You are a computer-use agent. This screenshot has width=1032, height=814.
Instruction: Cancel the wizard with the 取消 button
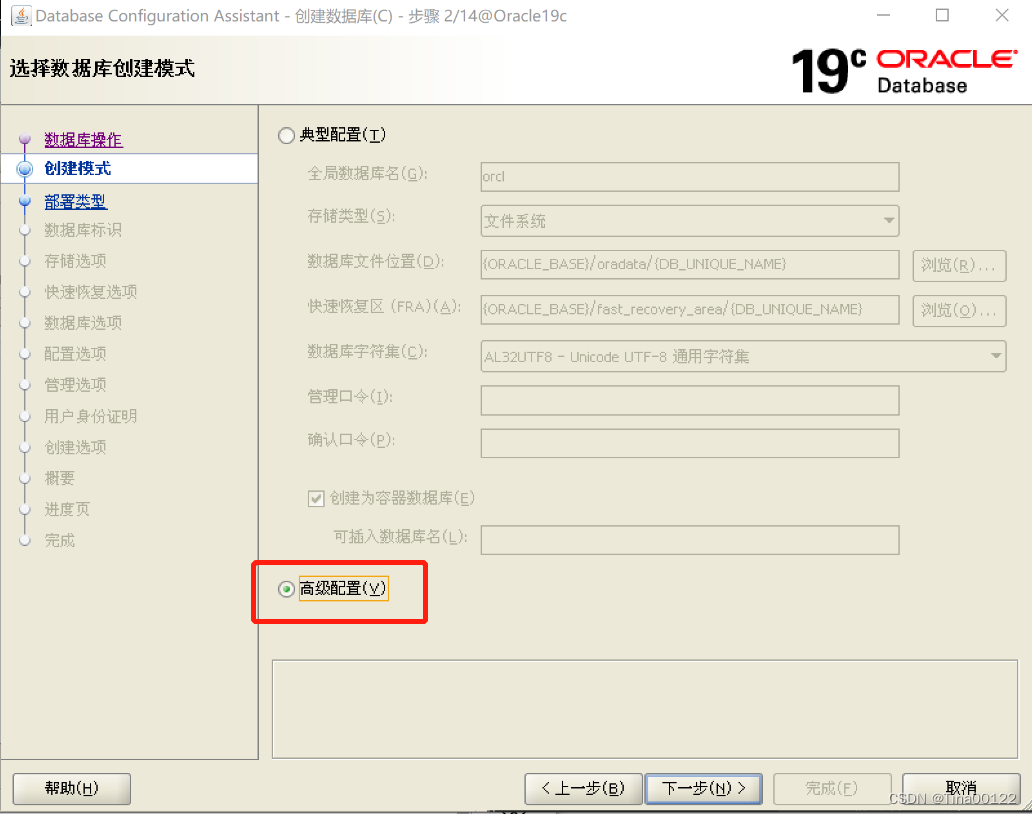click(x=961, y=788)
